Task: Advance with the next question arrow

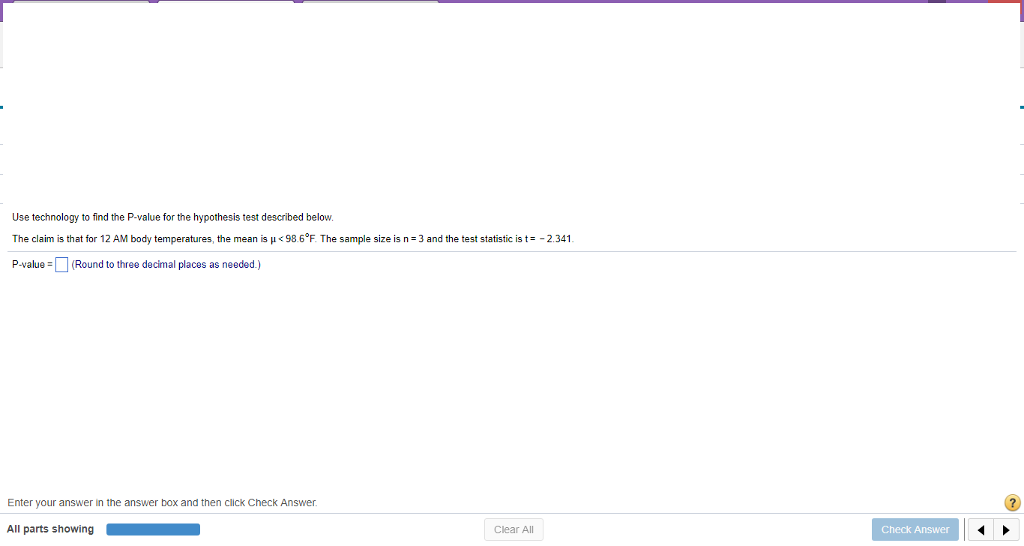Action: pyautogui.click(x=1006, y=530)
